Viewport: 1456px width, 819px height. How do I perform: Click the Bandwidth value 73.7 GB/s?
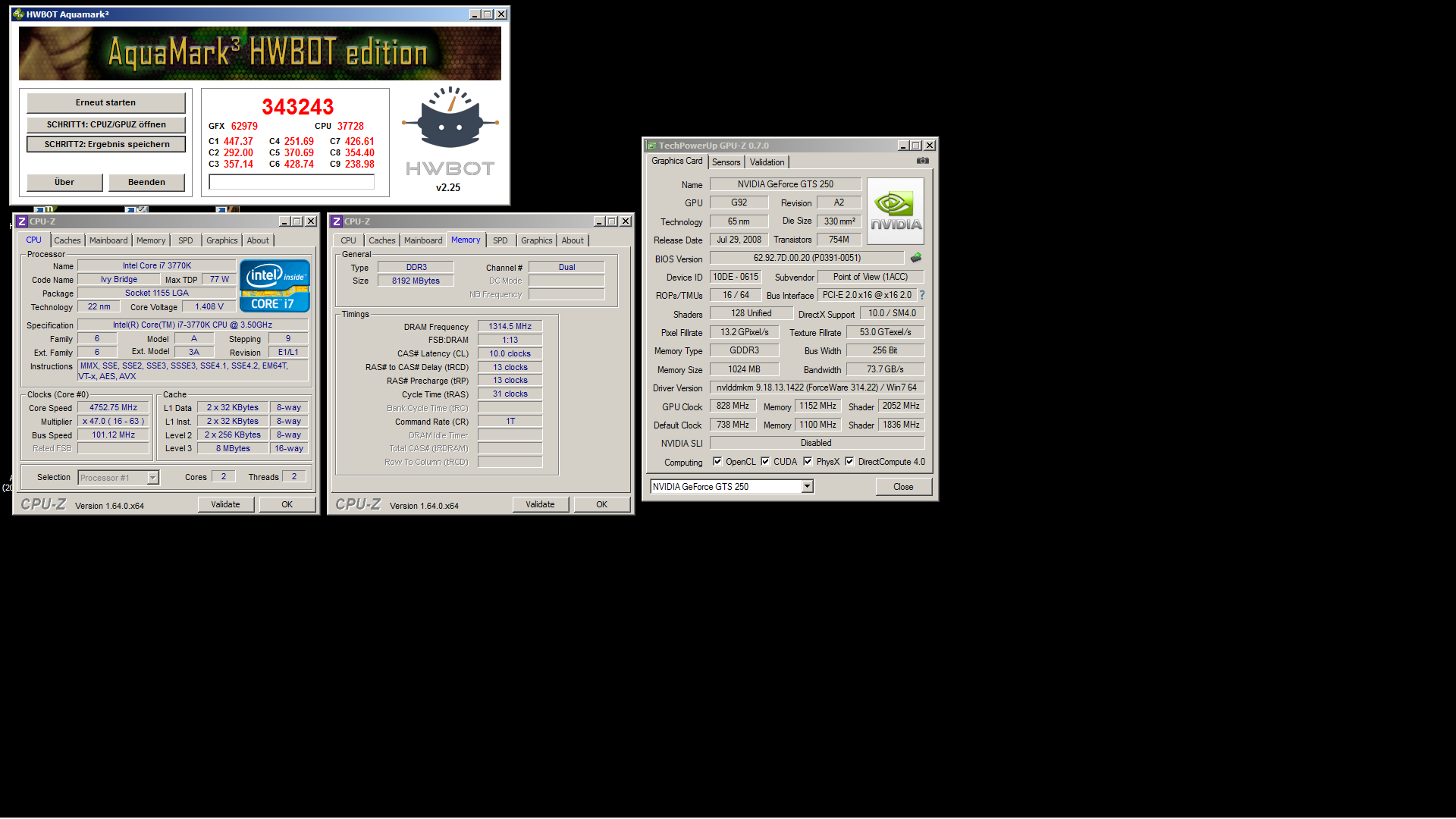click(885, 369)
